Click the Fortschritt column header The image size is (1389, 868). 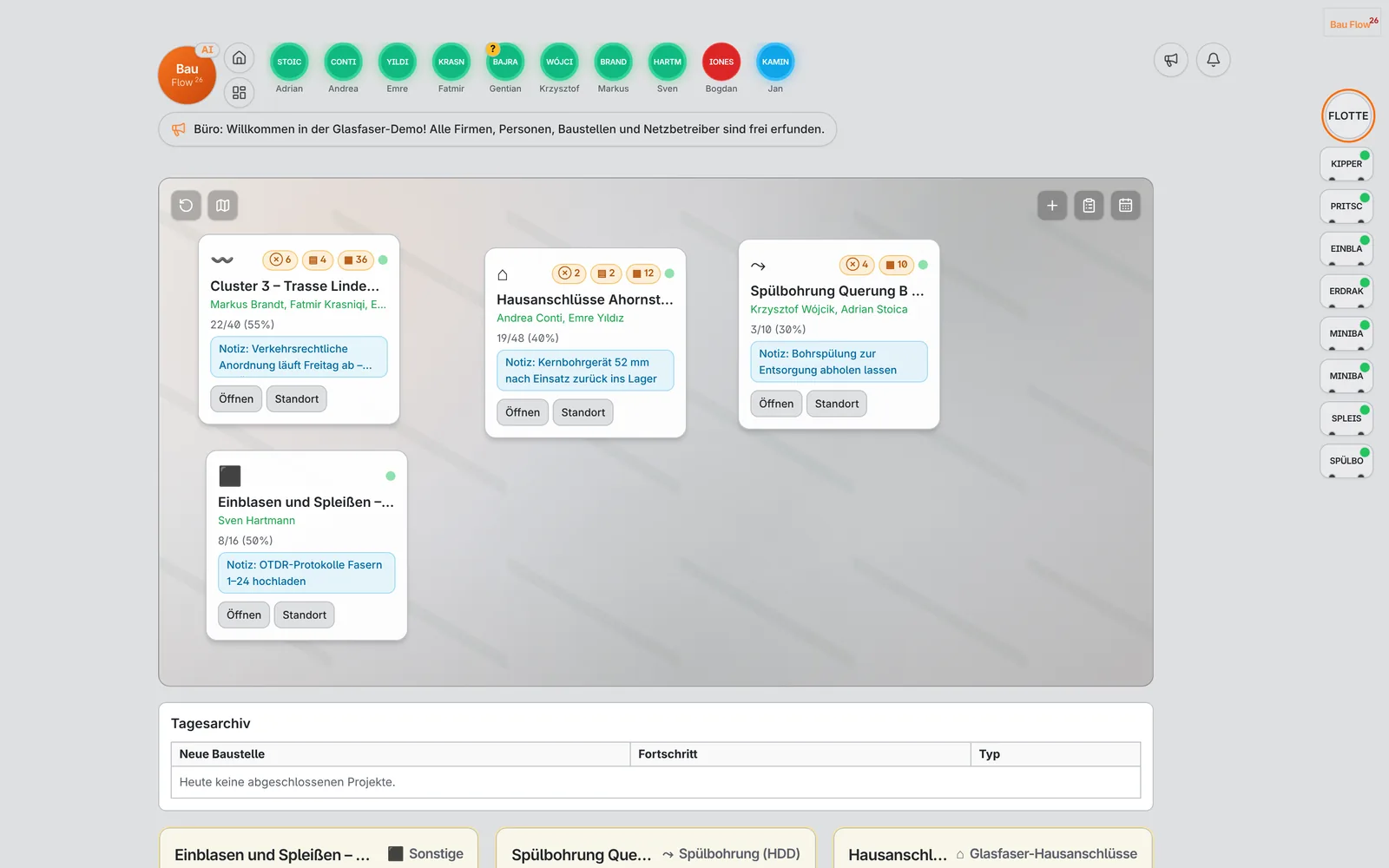tap(800, 754)
